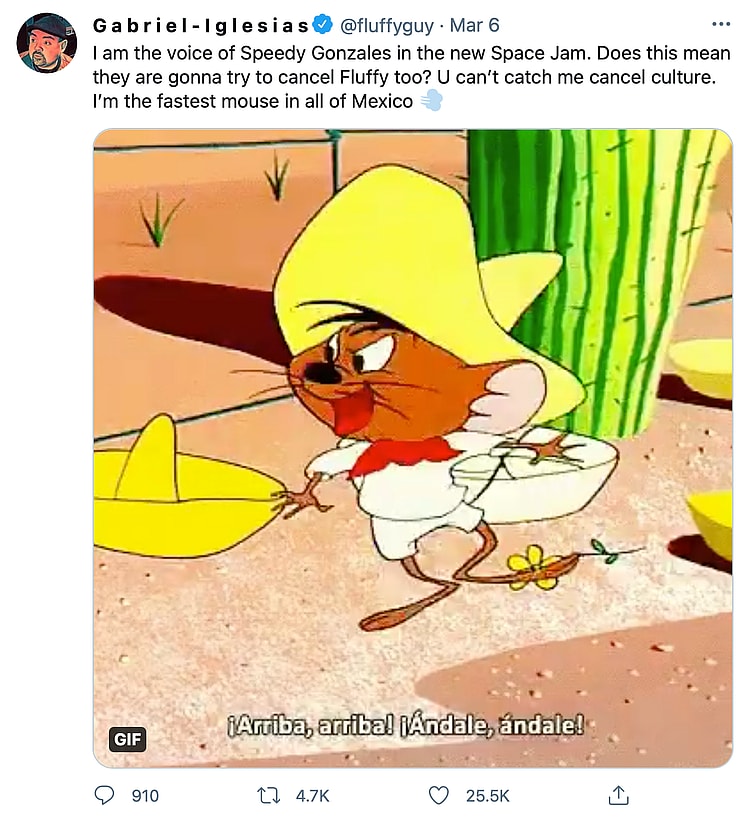750x820 pixels.
Task: Click the share upload icon
Action: click(618, 795)
